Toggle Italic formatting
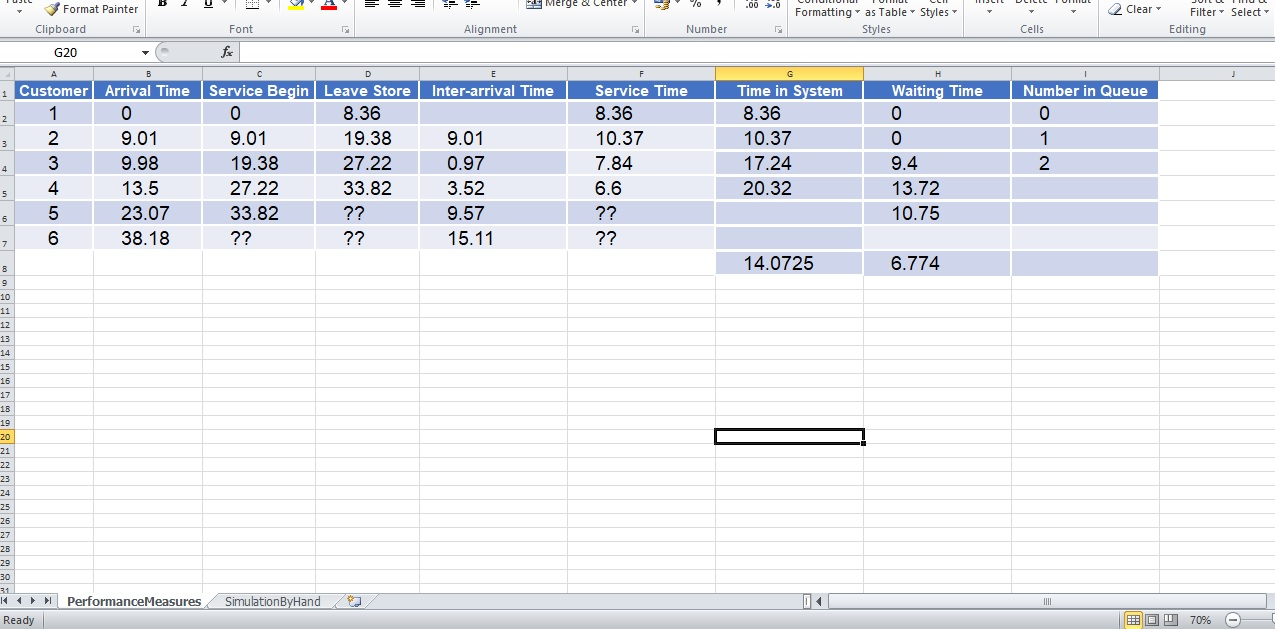Image resolution: width=1275 pixels, height=629 pixels. tap(186, 5)
